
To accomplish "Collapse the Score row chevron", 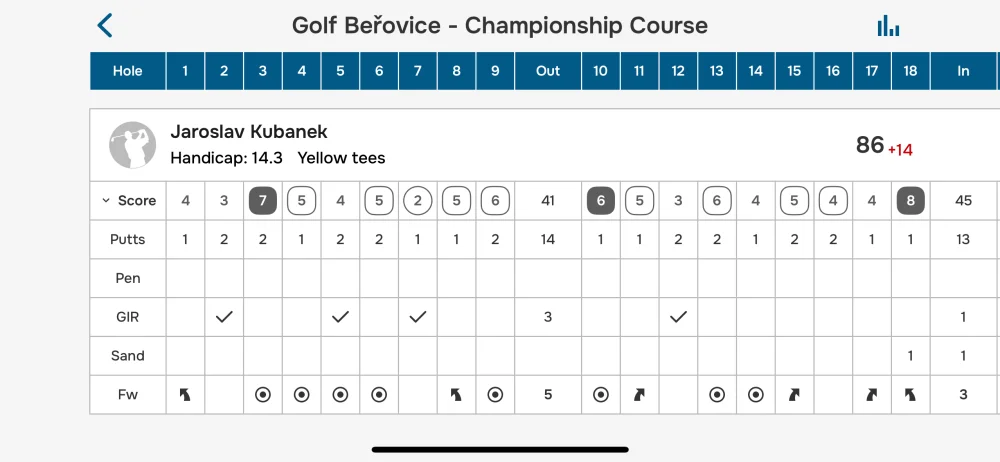I will click(106, 200).
